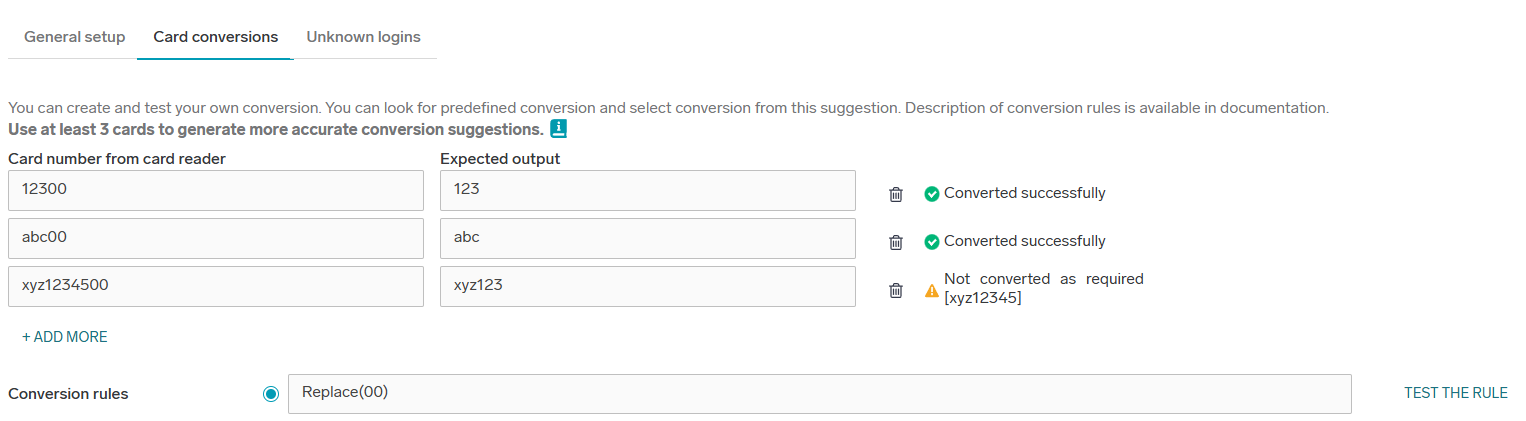Viewport: 1526px width, 421px height.
Task: Open the Unknown logins tab
Action: (x=363, y=37)
